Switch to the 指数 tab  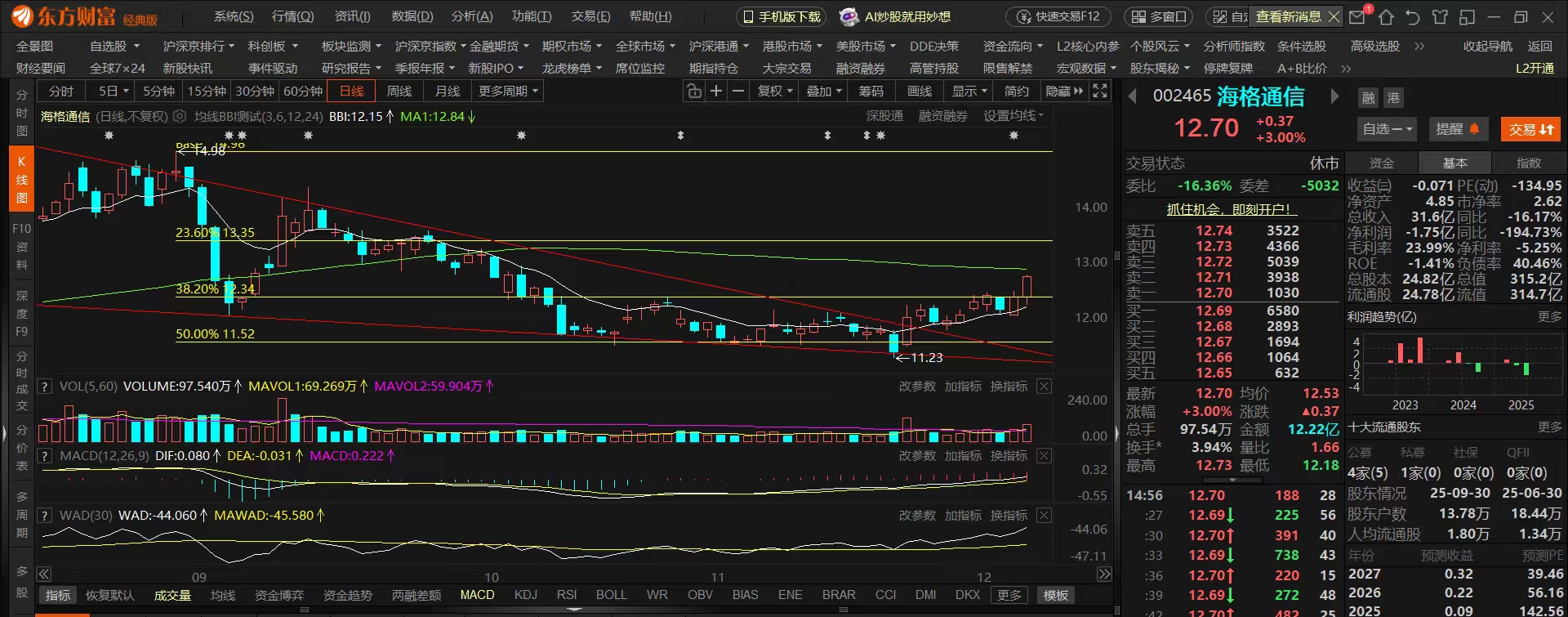coord(1528,163)
